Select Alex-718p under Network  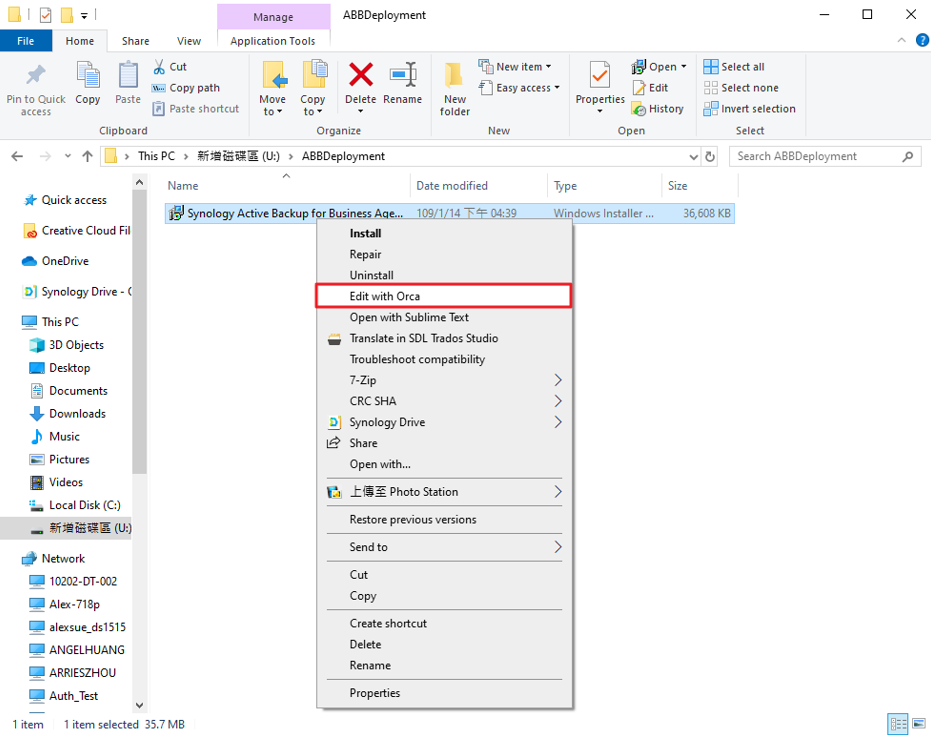coord(65,604)
